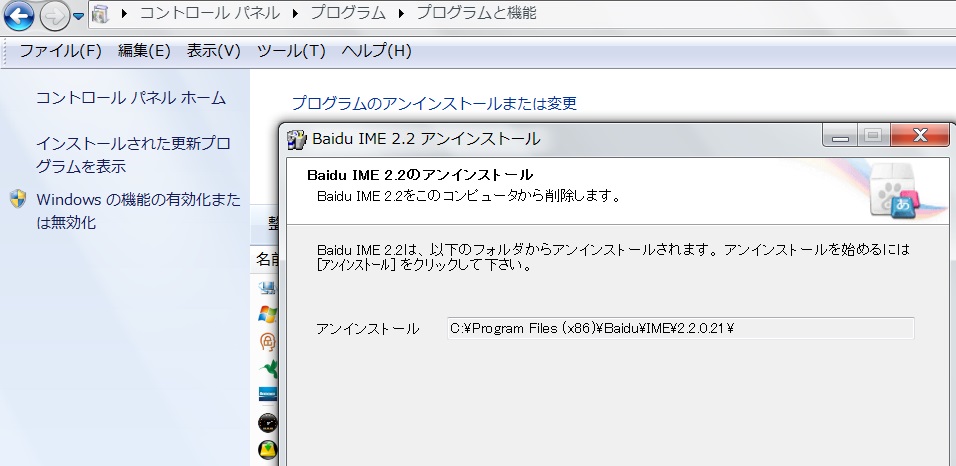Select the black gauge icon program
The width and height of the screenshot is (956, 466).
pyautogui.click(x=267, y=423)
